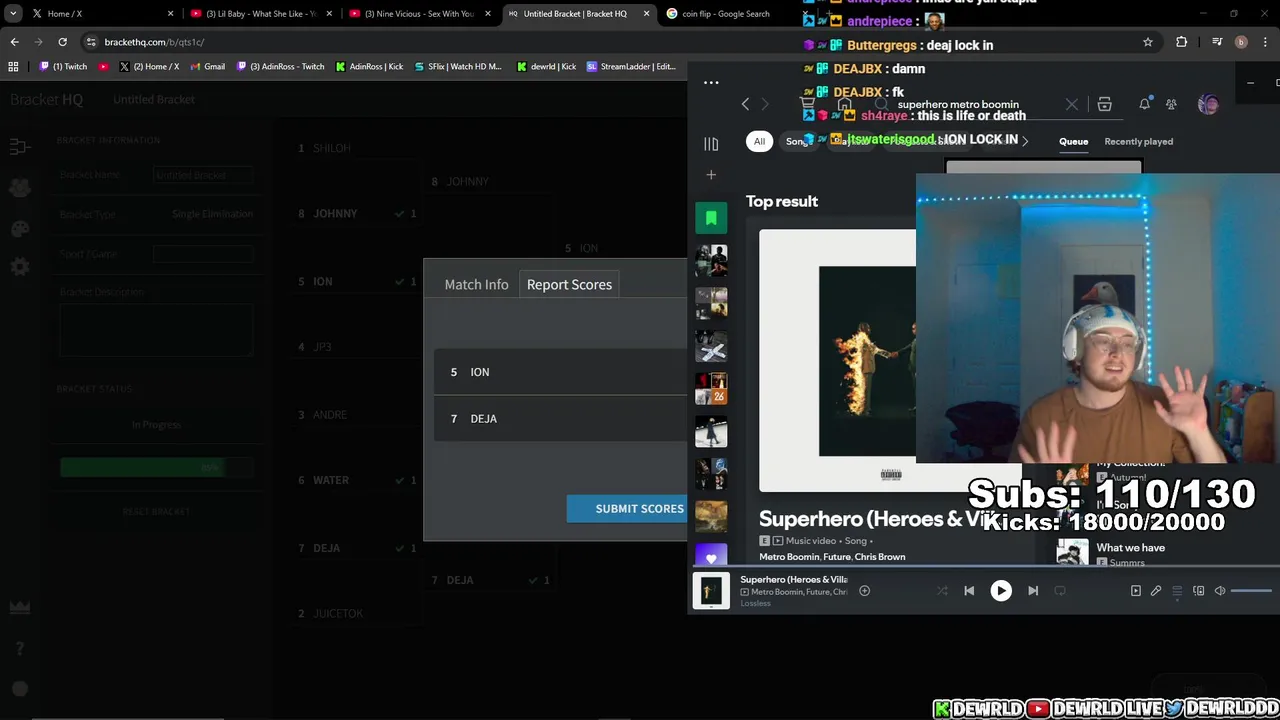Image resolution: width=1280 pixels, height=720 pixels.
Task: Open the Chrome tab search dropdown
Action: coord(12,14)
